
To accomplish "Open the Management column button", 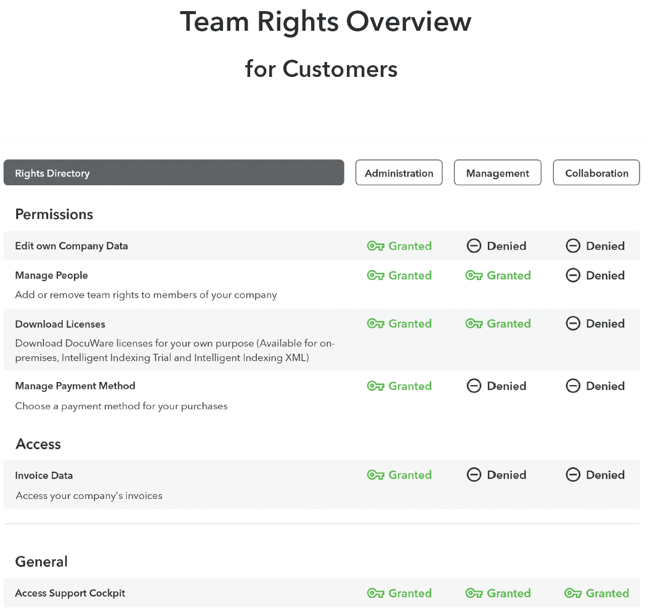I will [497, 173].
